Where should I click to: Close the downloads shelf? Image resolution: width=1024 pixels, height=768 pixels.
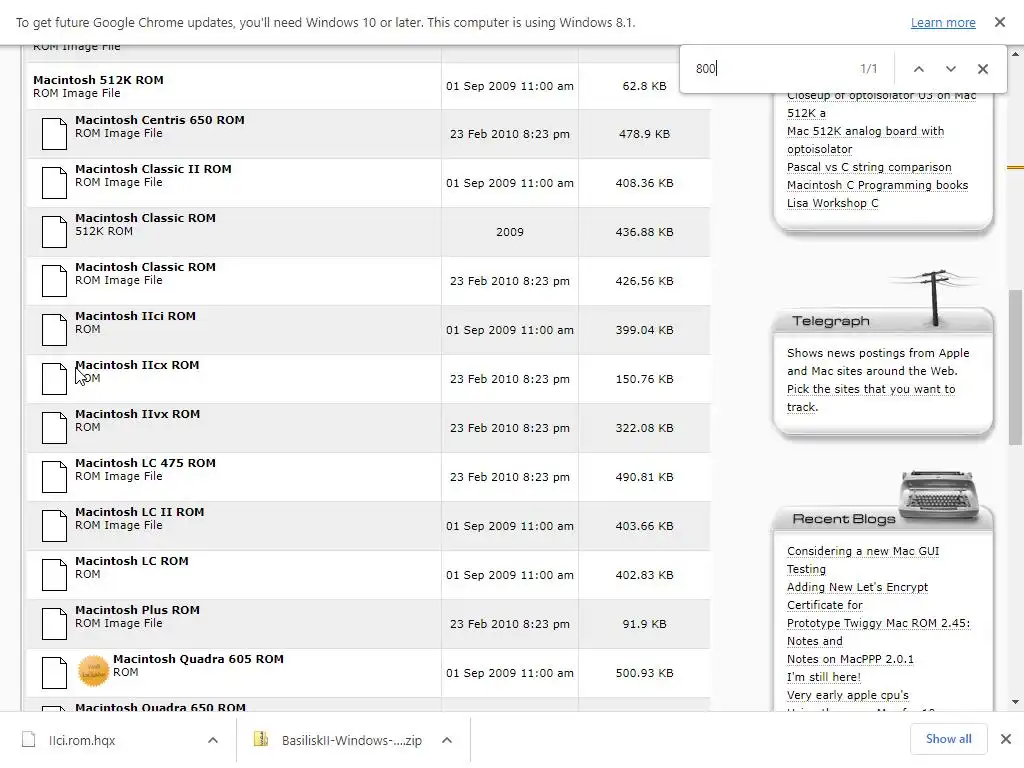[1006, 739]
